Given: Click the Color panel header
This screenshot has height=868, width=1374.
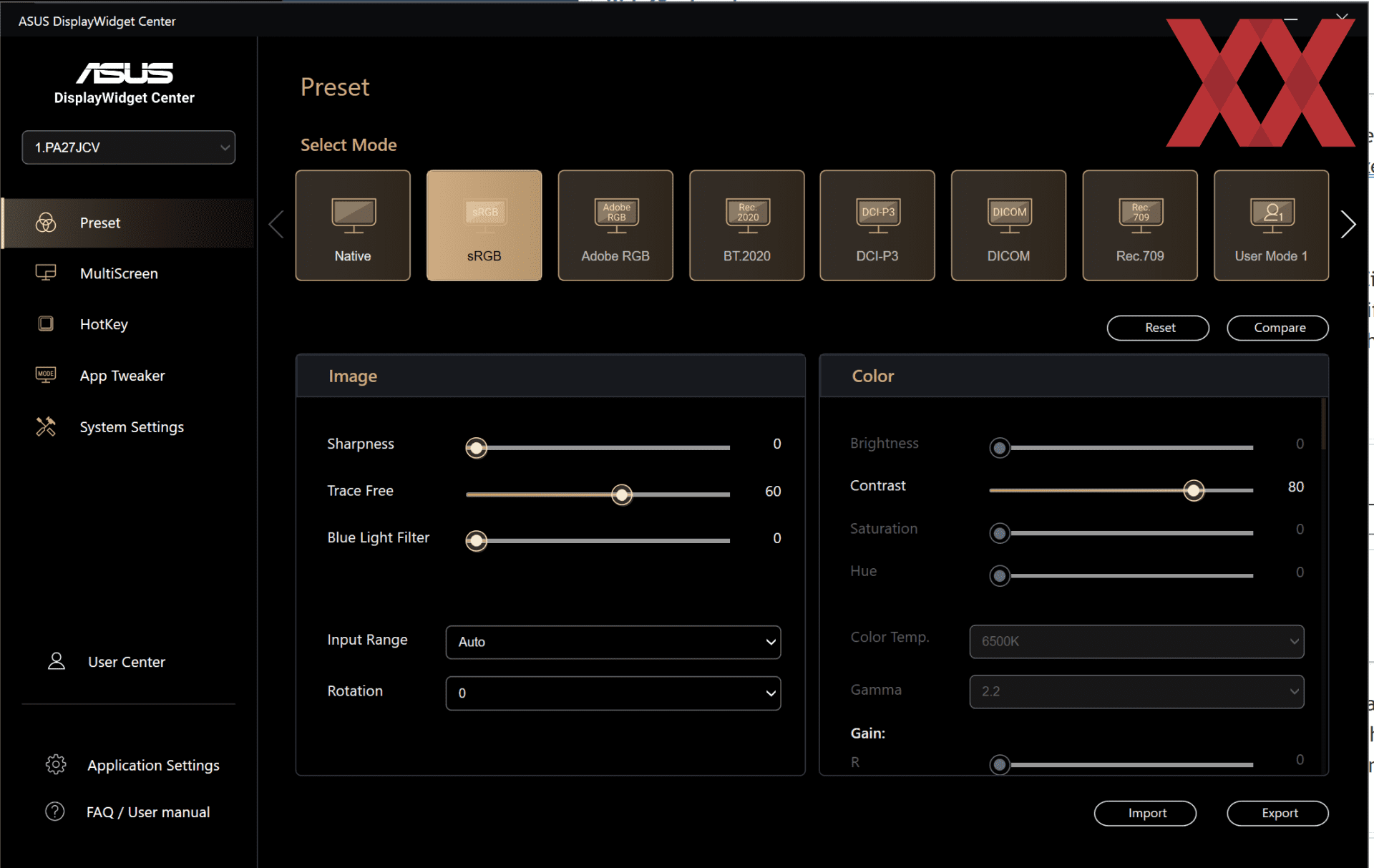Looking at the screenshot, I should [1073, 376].
